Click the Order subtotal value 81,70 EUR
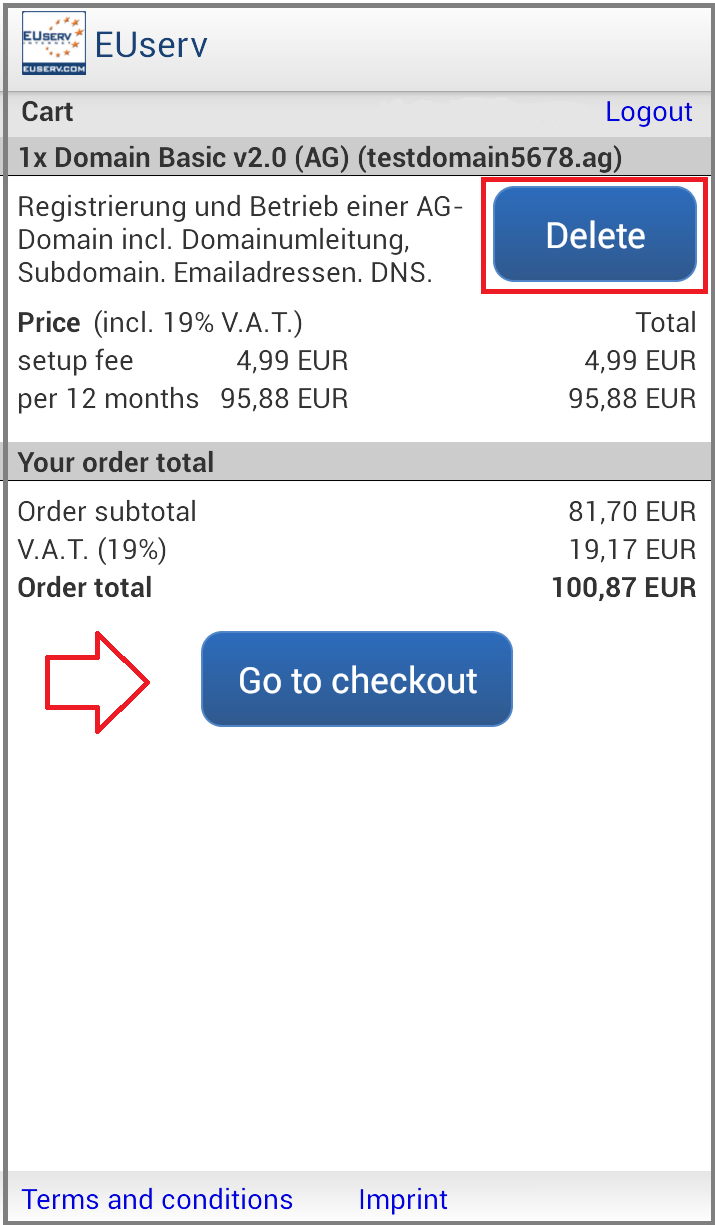 click(632, 511)
